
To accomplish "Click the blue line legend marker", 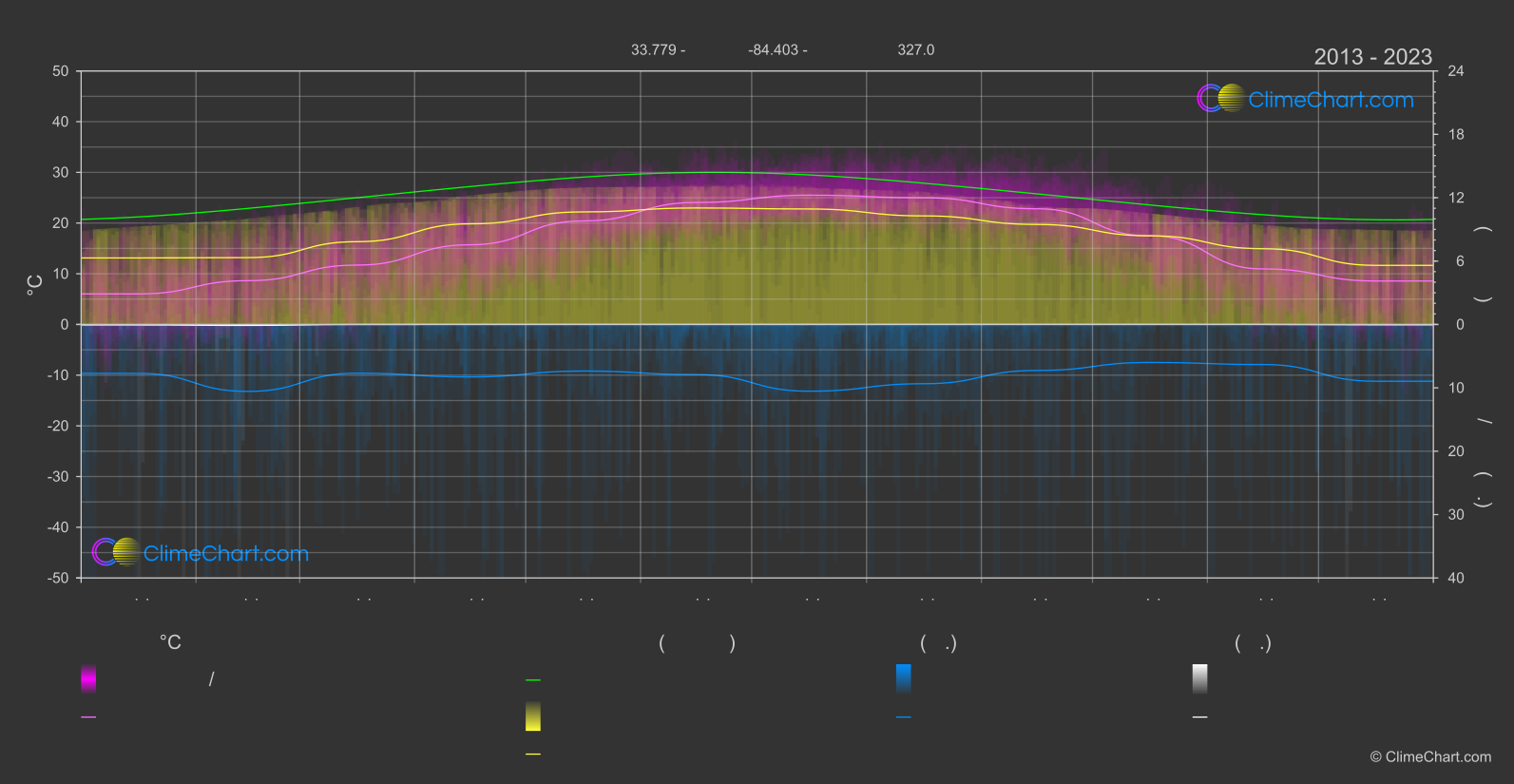I will [x=904, y=717].
